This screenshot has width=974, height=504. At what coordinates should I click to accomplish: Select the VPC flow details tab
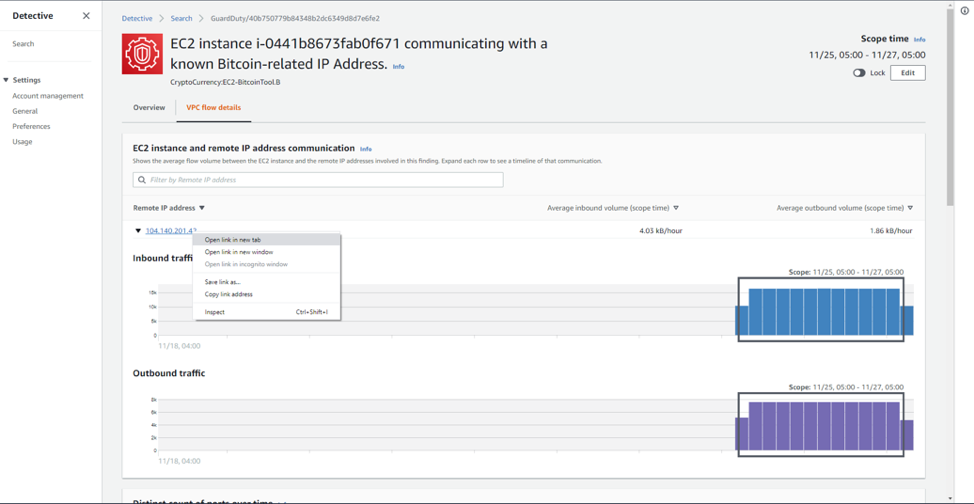[214, 108]
